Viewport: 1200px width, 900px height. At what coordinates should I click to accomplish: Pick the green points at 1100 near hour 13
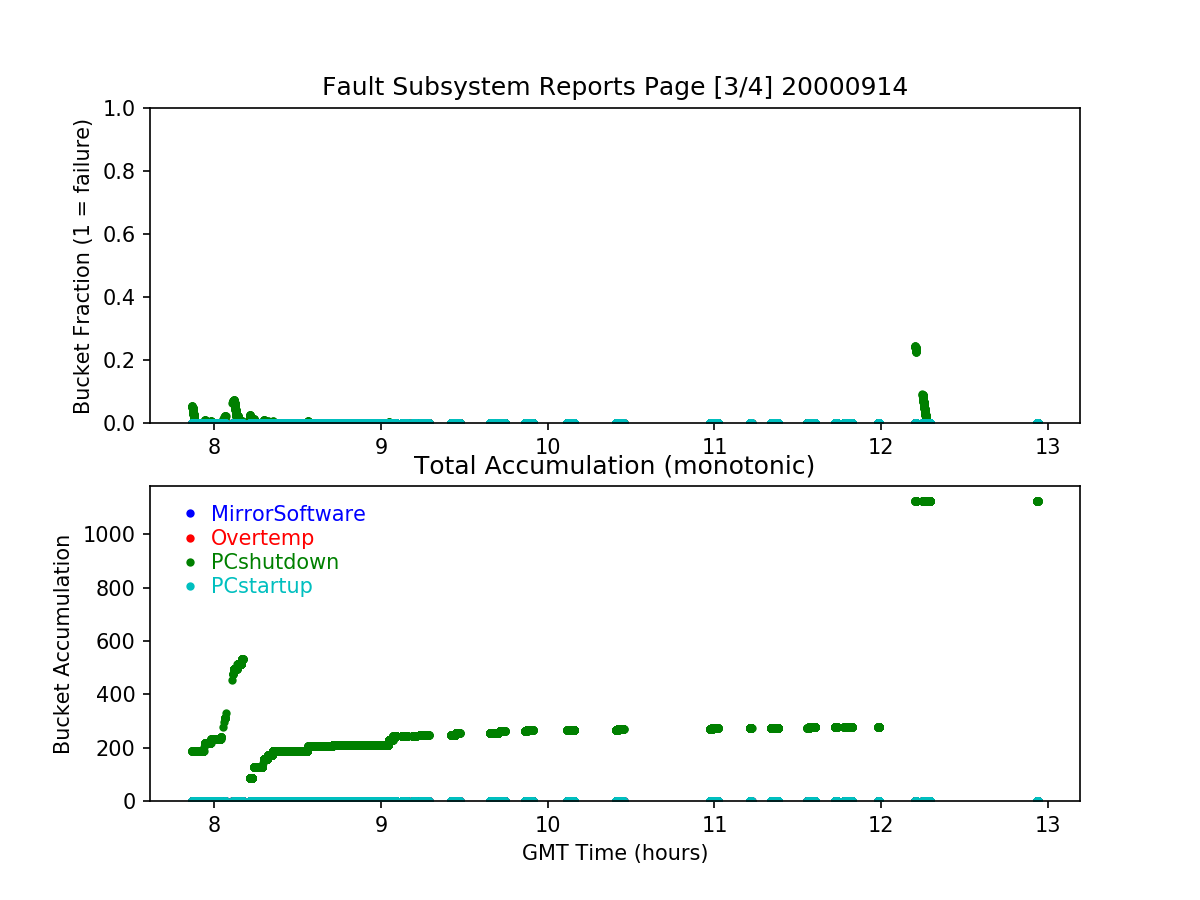point(1037,501)
